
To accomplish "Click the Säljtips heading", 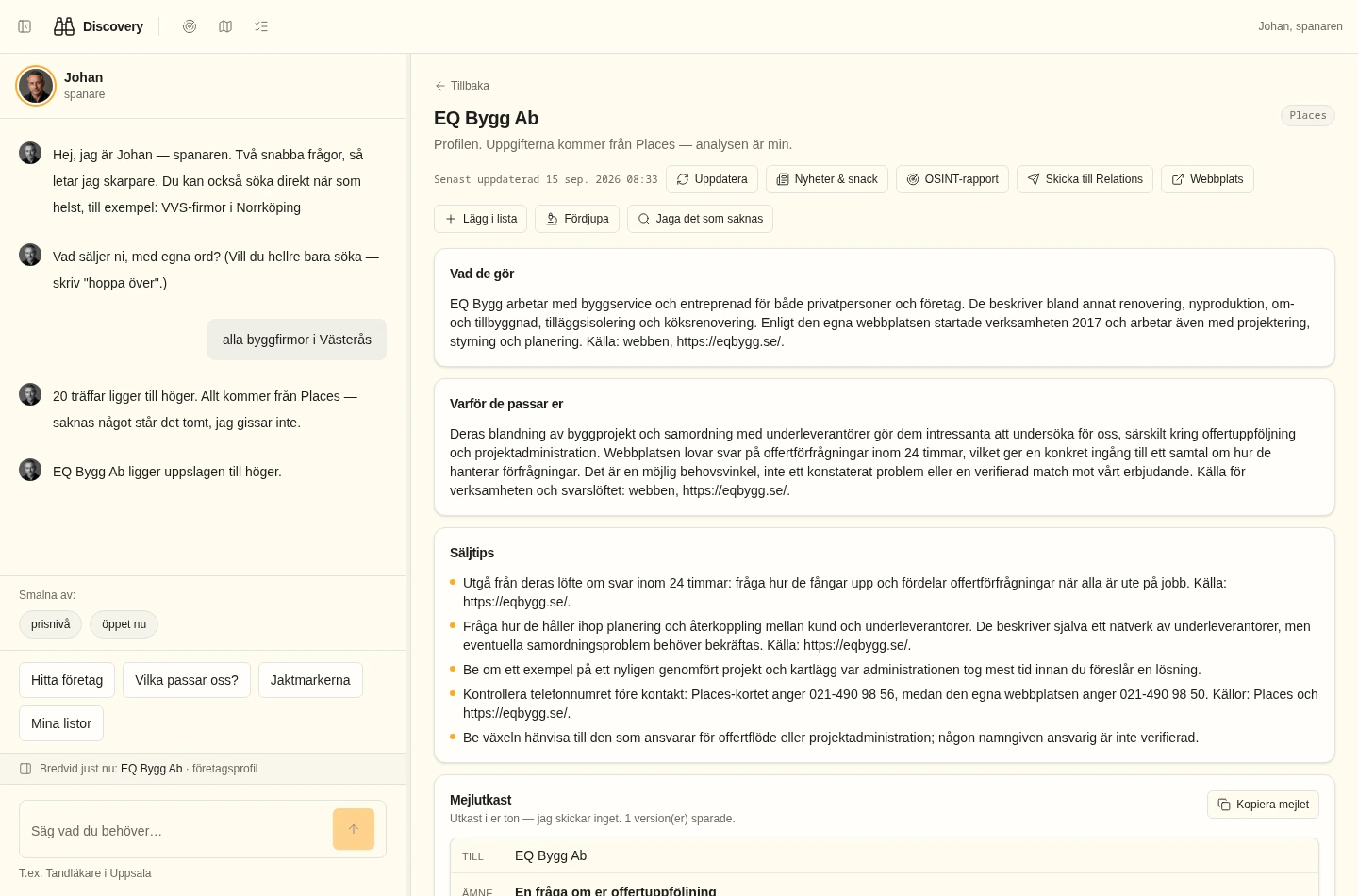I will (472, 553).
